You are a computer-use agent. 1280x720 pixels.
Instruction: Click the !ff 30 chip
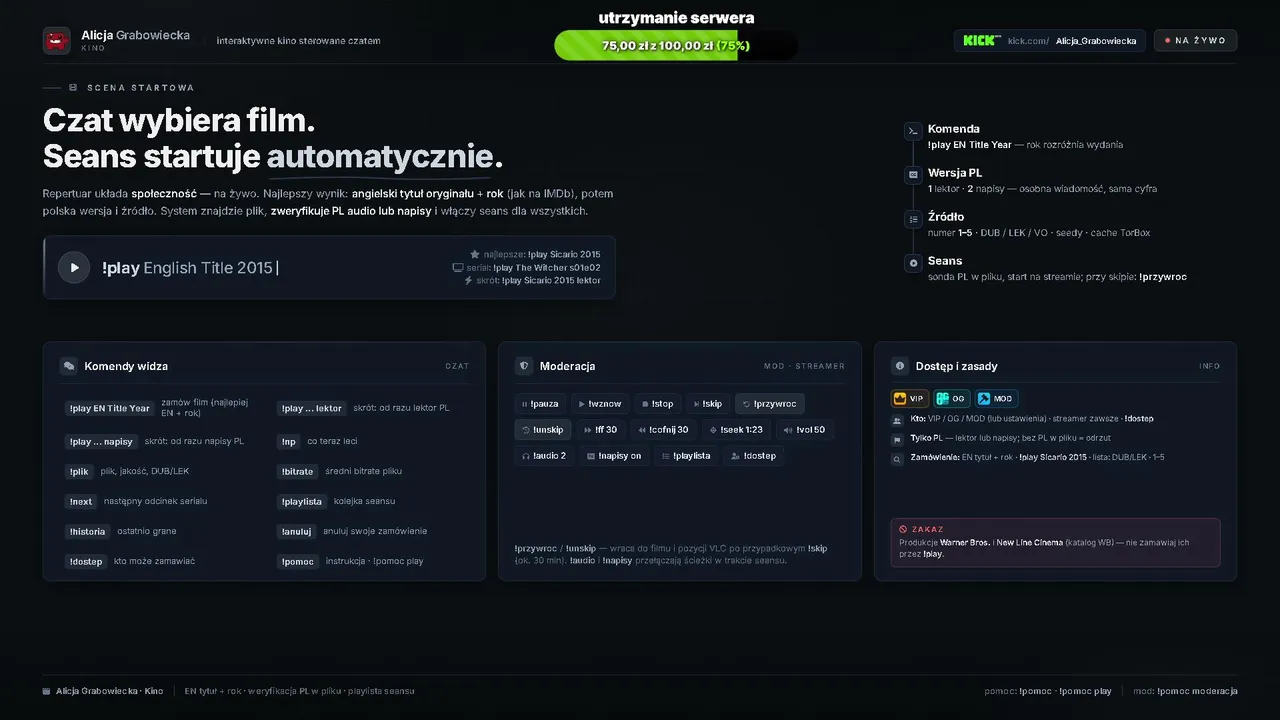pyautogui.click(x=600, y=429)
